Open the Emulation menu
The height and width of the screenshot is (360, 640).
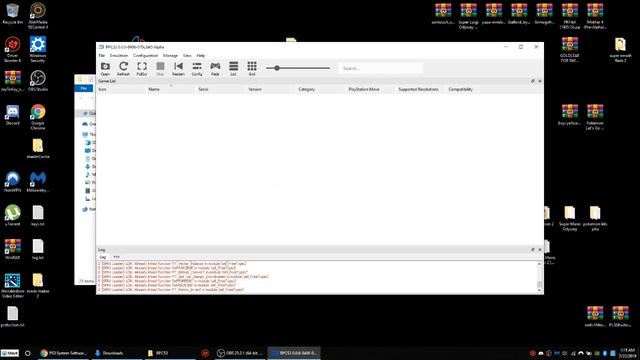pyautogui.click(x=119, y=56)
